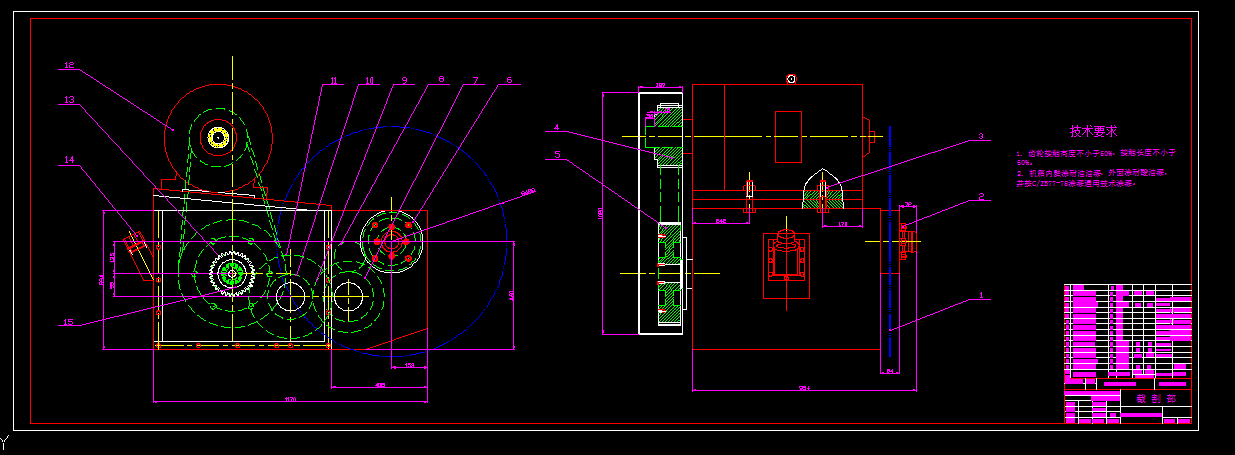Click callout number 6

(509, 80)
